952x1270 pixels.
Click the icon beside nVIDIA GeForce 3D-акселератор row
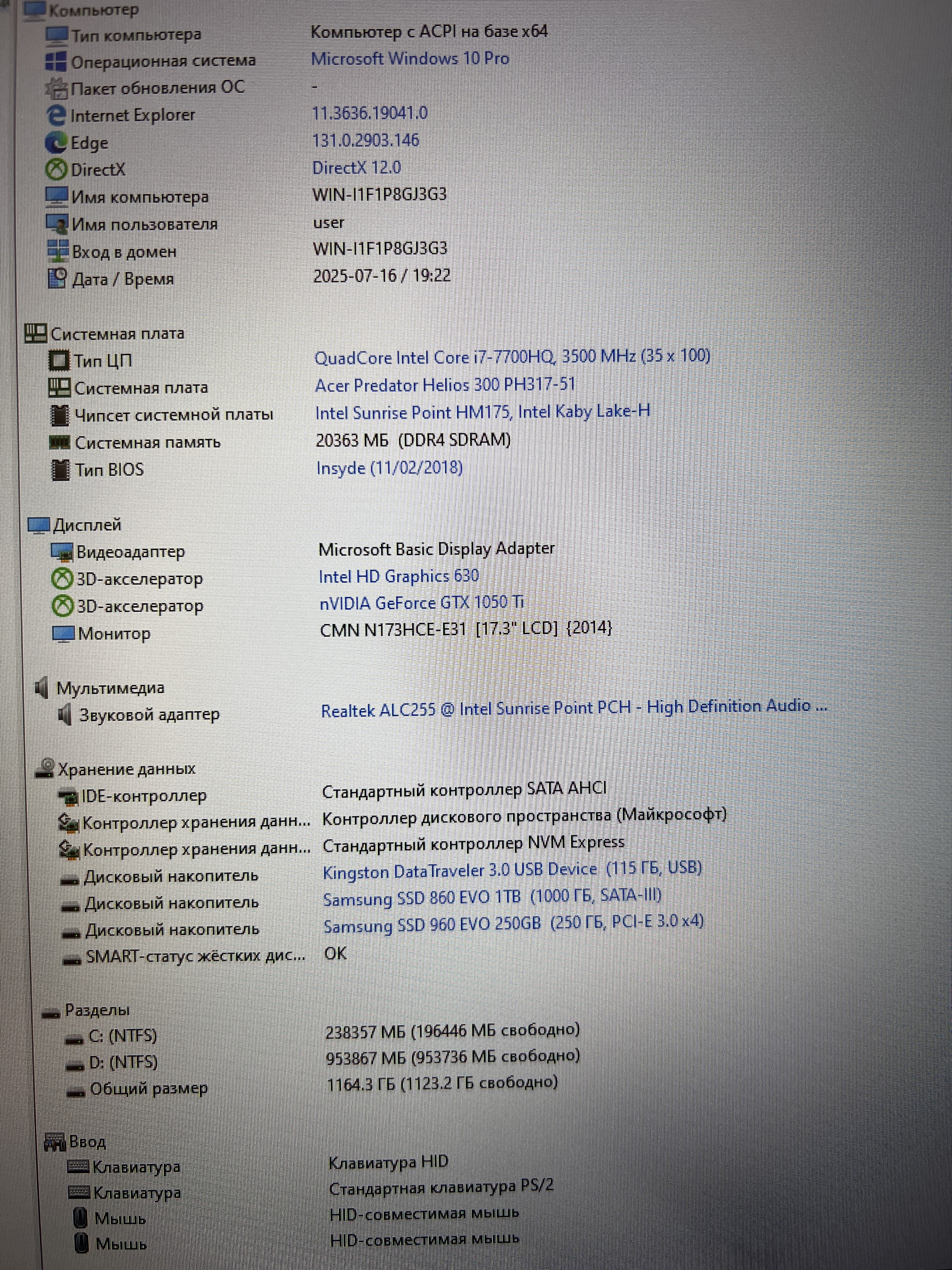point(63,606)
